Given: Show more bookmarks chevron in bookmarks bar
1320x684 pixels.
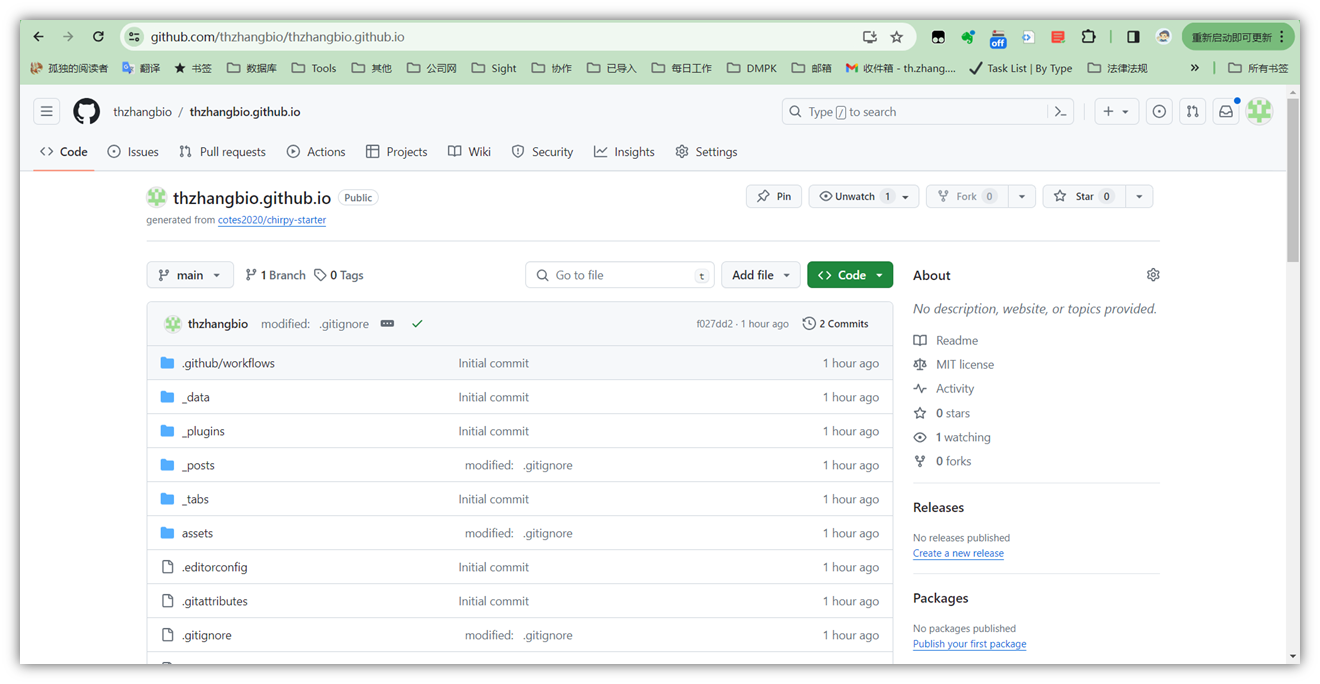Looking at the screenshot, I should coord(1194,68).
